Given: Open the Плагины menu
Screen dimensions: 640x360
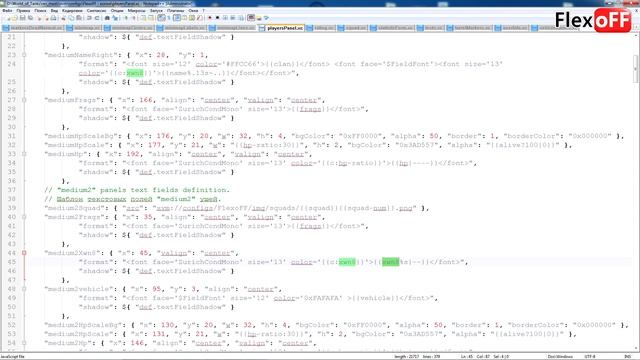Looking at the screenshot, I should (x=176, y=11).
